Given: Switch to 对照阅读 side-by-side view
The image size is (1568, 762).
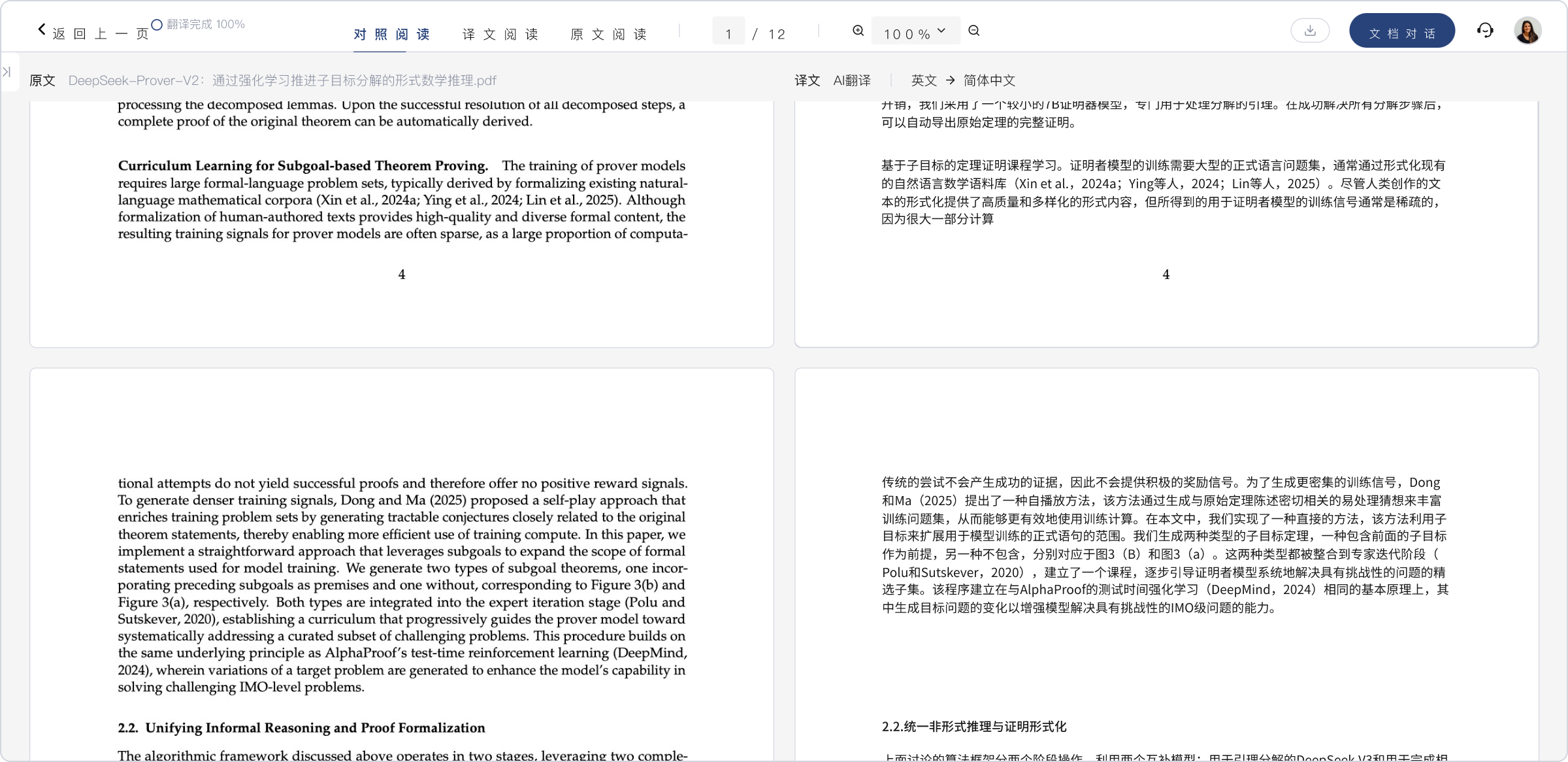Looking at the screenshot, I should (x=391, y=34).
